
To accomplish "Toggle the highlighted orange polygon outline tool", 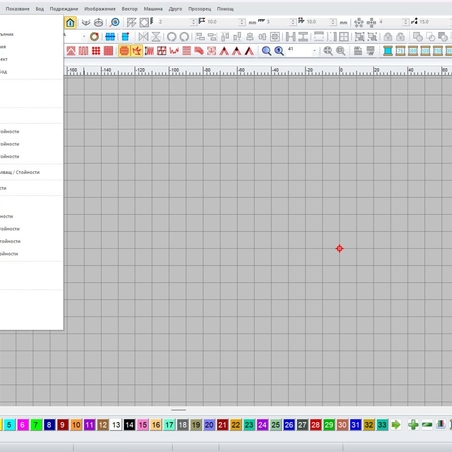I will point(137,51).
